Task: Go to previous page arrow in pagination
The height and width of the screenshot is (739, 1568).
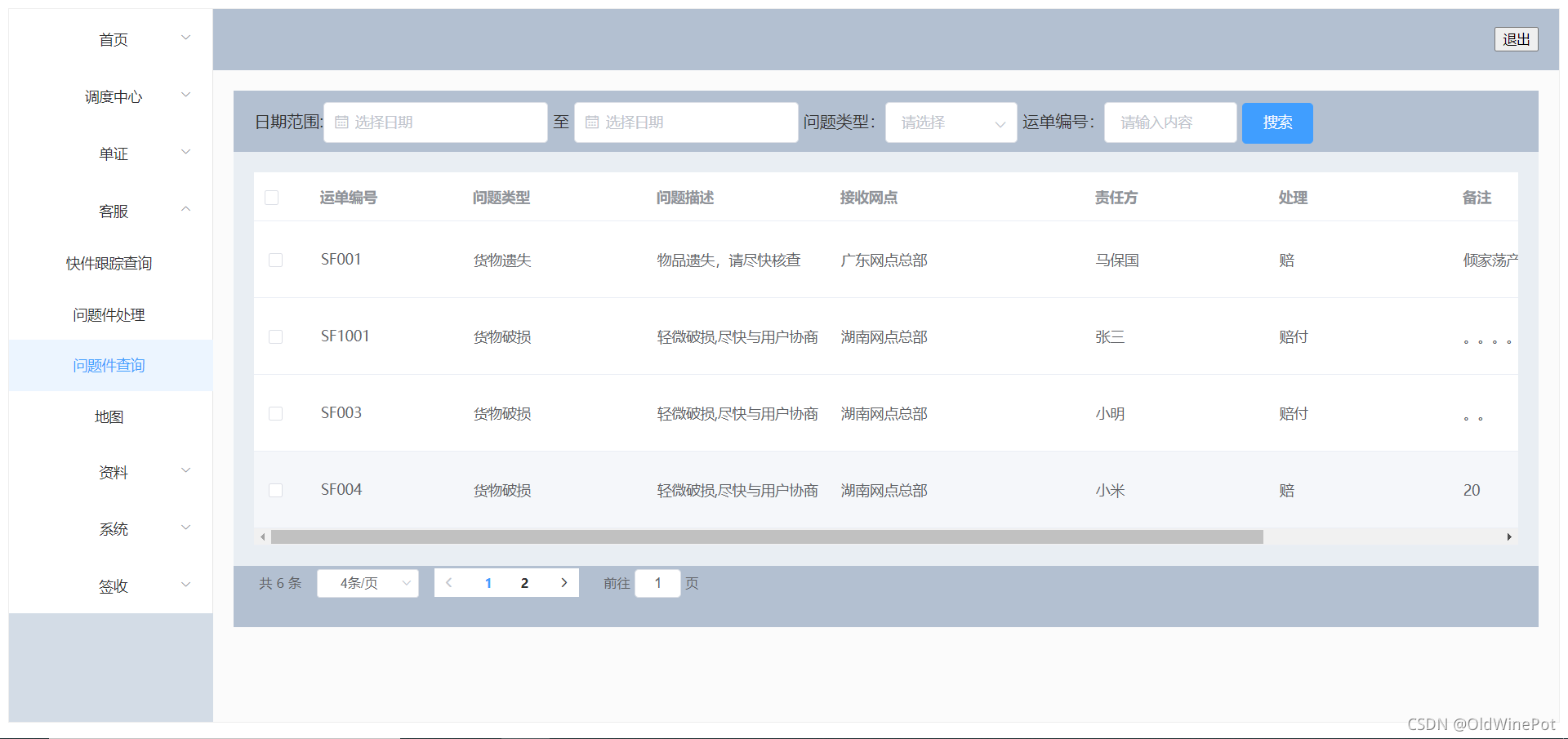Action: pos(449,583)
